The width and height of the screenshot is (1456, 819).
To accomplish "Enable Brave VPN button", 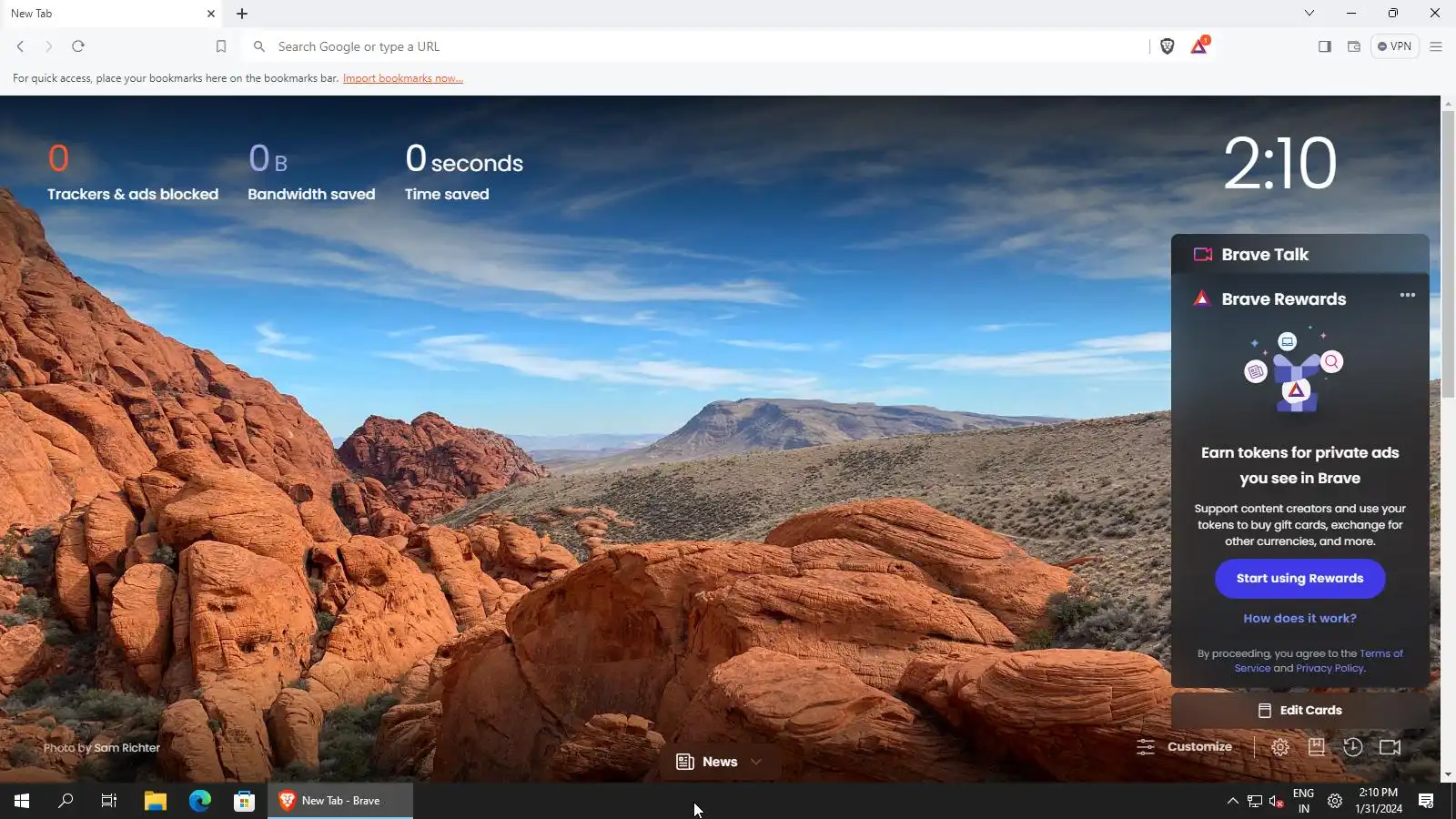I will (1394, 46).
